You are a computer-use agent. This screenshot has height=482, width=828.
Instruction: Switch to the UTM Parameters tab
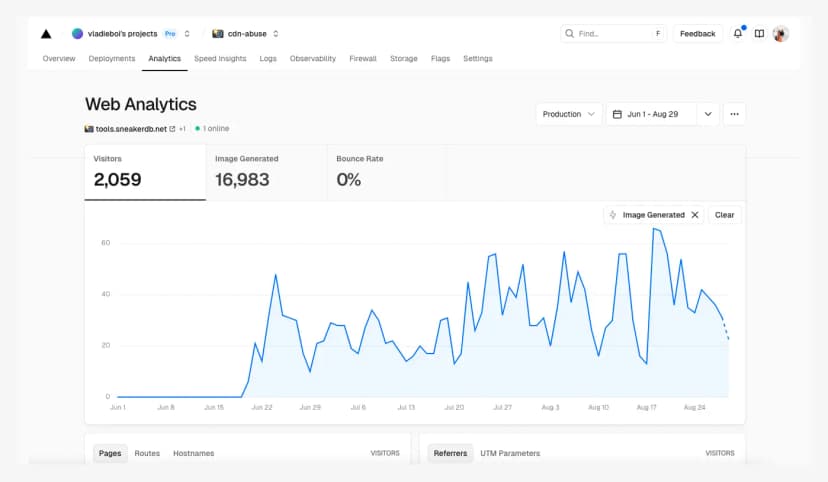(510, 453)
